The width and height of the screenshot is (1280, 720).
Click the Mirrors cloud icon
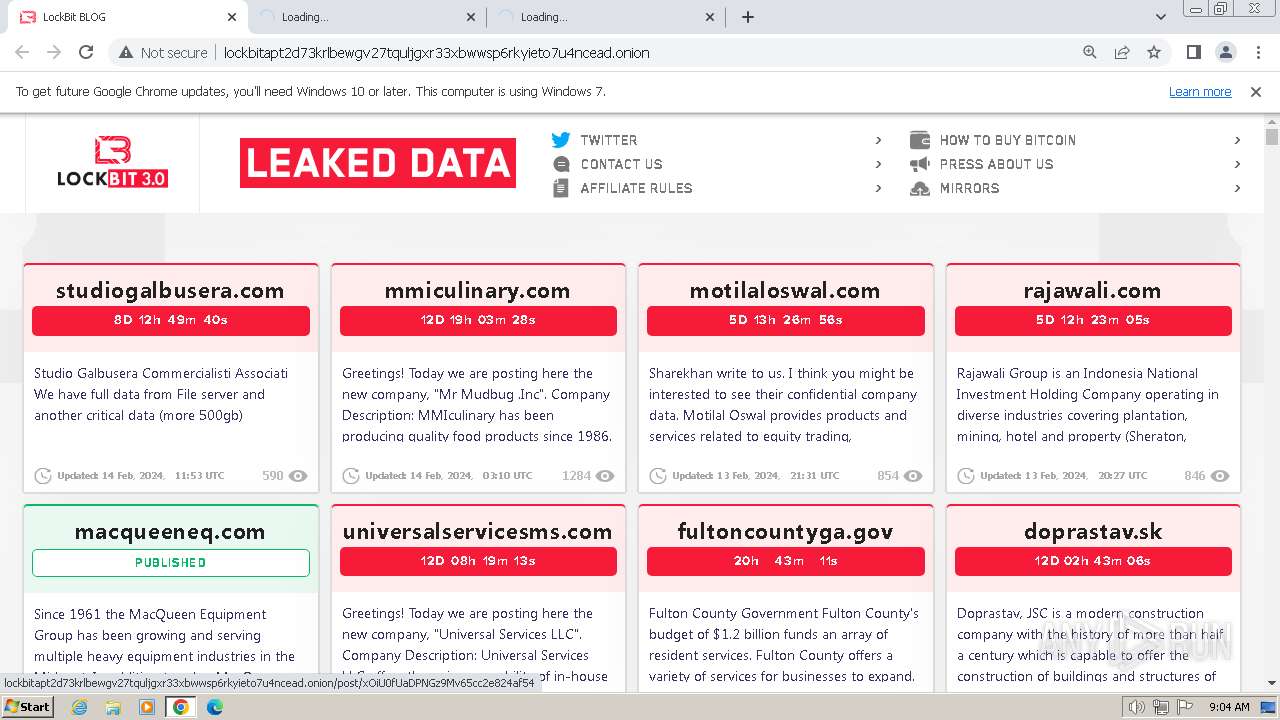click(x=920, y=188)
